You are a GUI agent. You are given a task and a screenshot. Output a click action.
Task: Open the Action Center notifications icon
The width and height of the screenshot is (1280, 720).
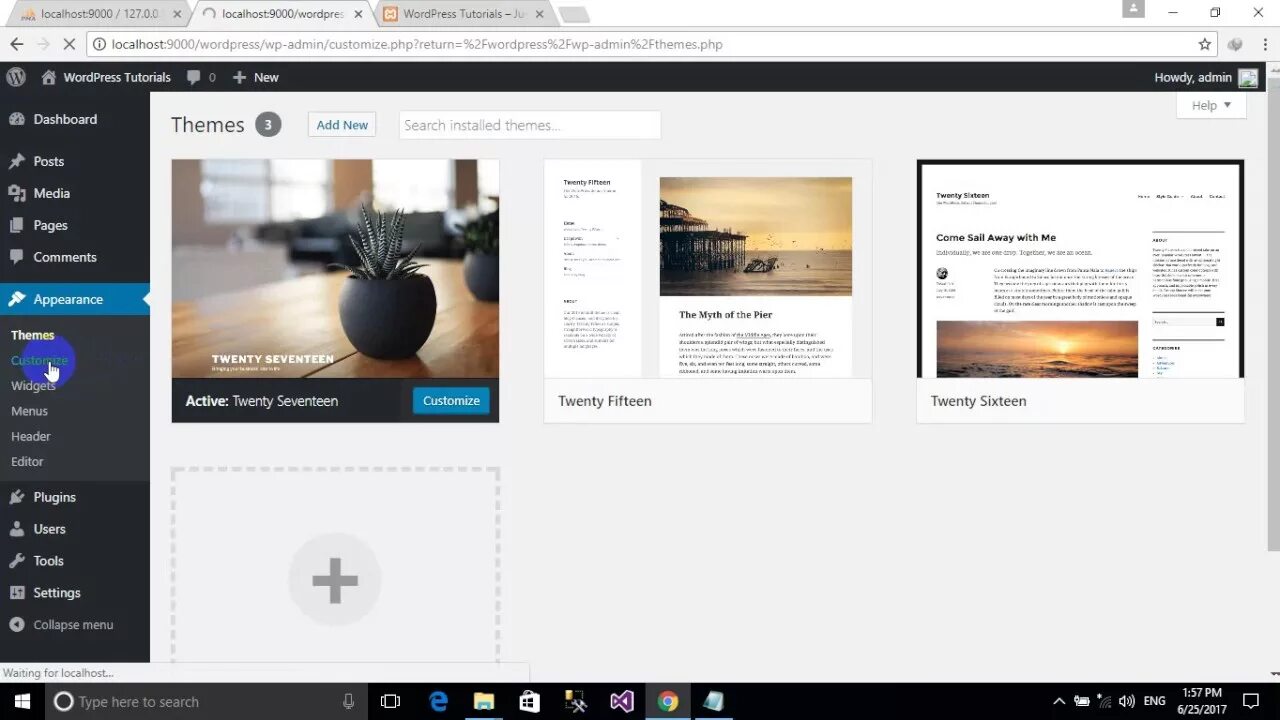(x=1251, y=701)
